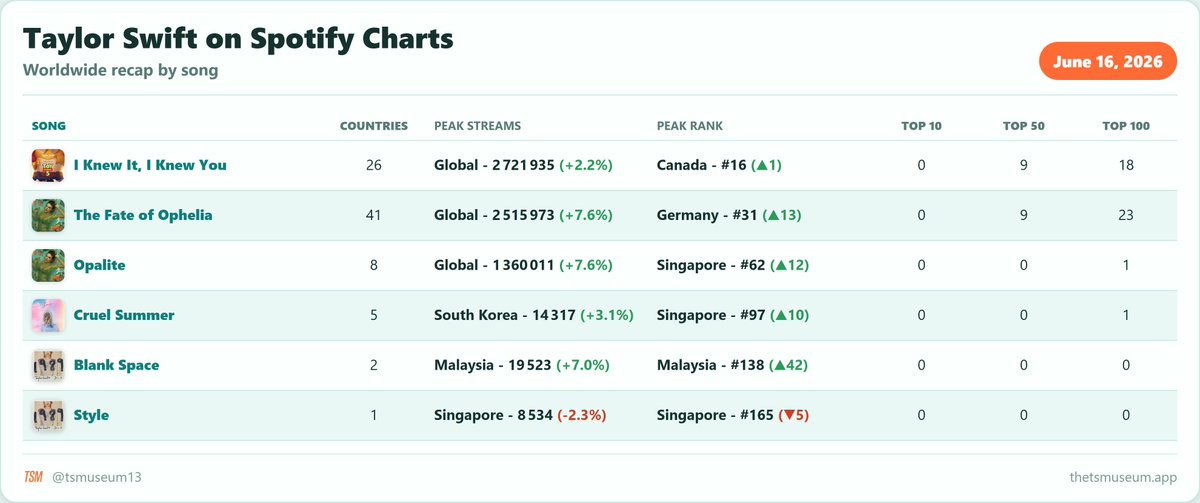Click Cruel Summer Top 100 value
The image size is (1200, 503).
tap(1126, 315)
